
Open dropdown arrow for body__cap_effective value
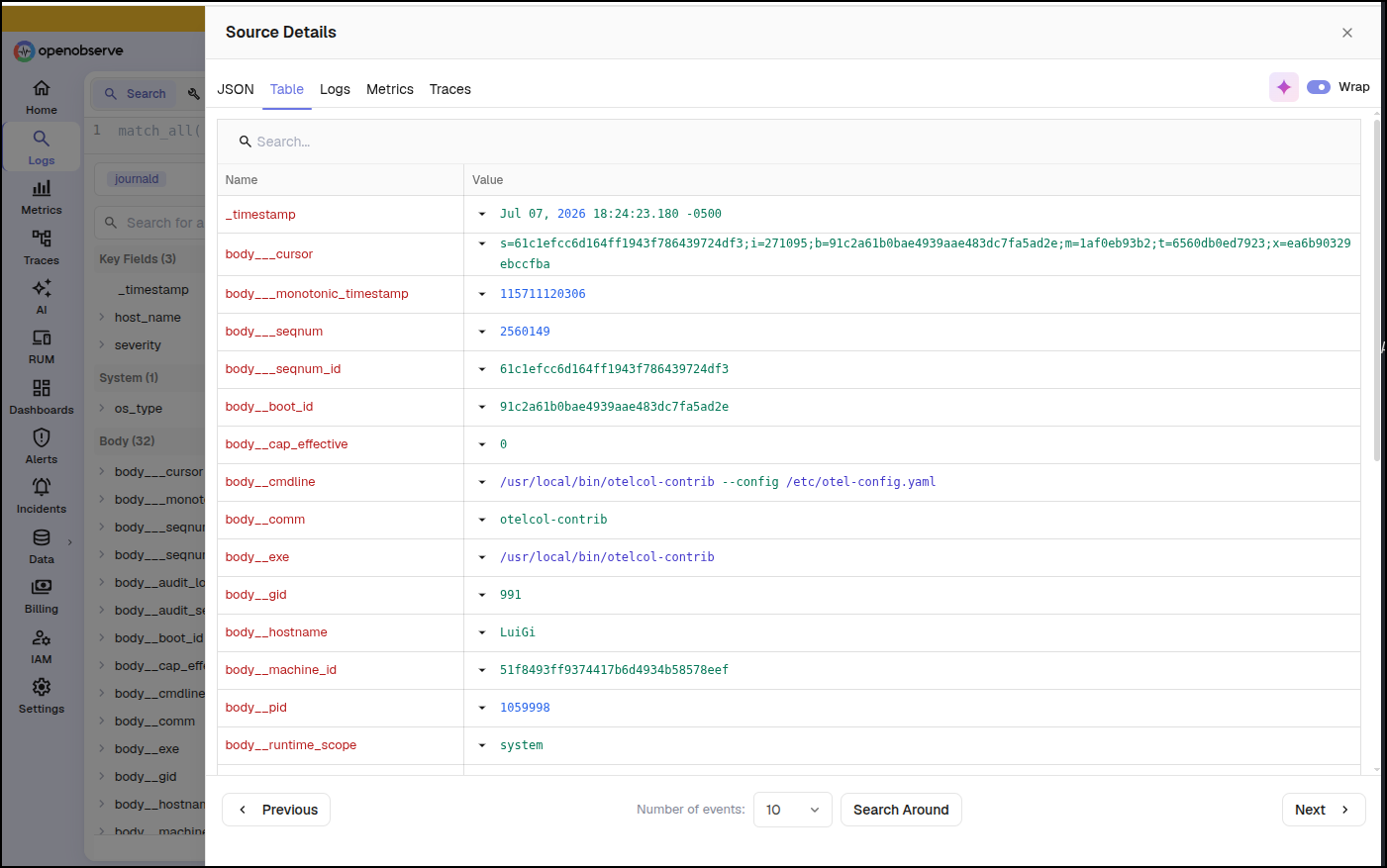pos(482,444)
